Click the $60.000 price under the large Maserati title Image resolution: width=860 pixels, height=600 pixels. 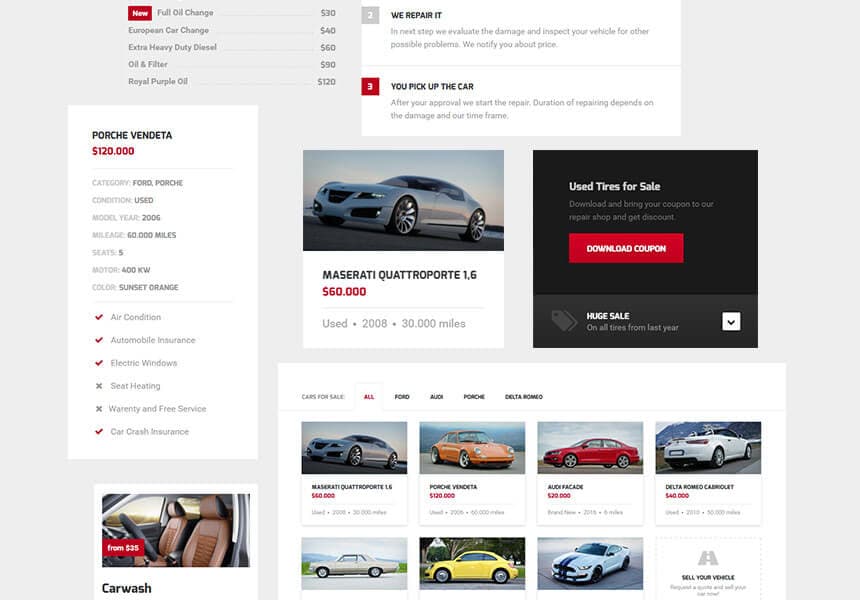[344, 292]
